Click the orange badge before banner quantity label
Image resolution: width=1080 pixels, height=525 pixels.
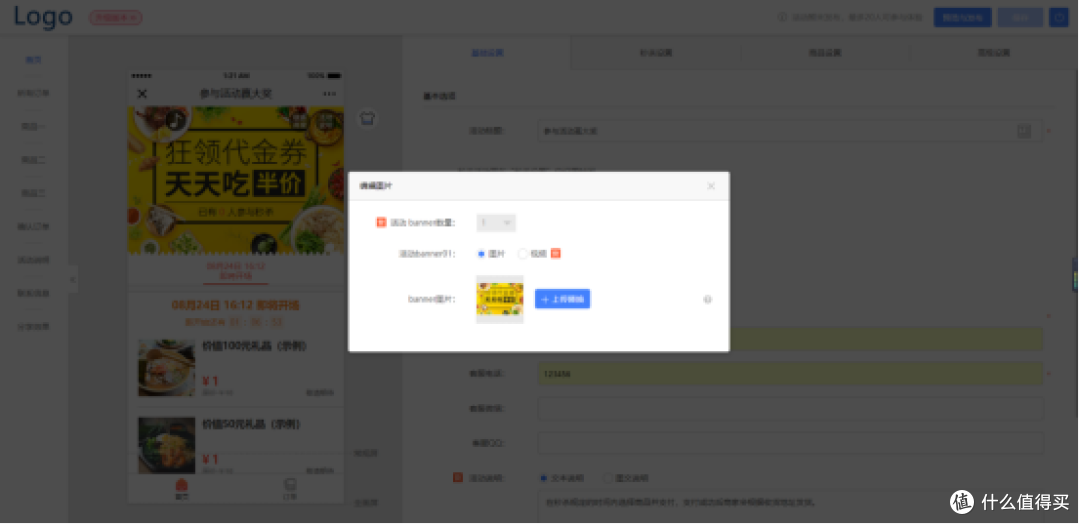coord(381,223)
